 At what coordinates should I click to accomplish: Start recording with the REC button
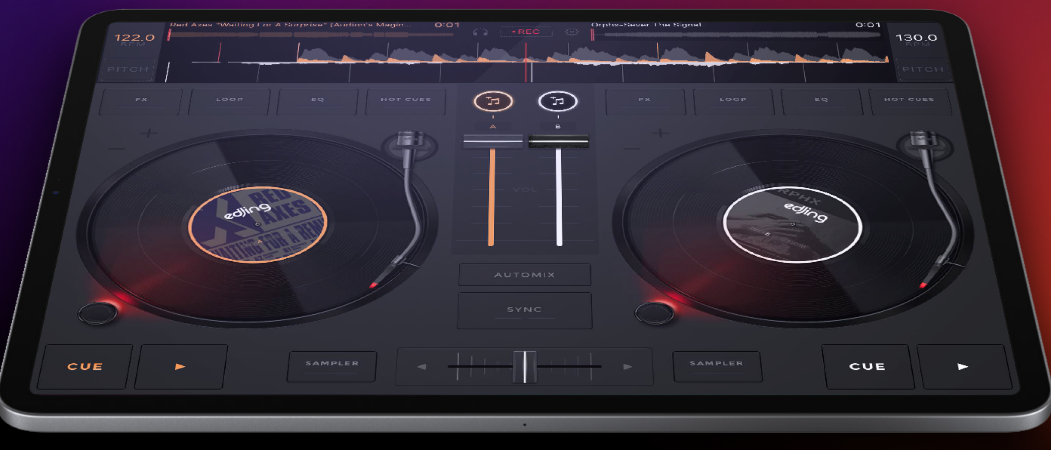[526, 32]
